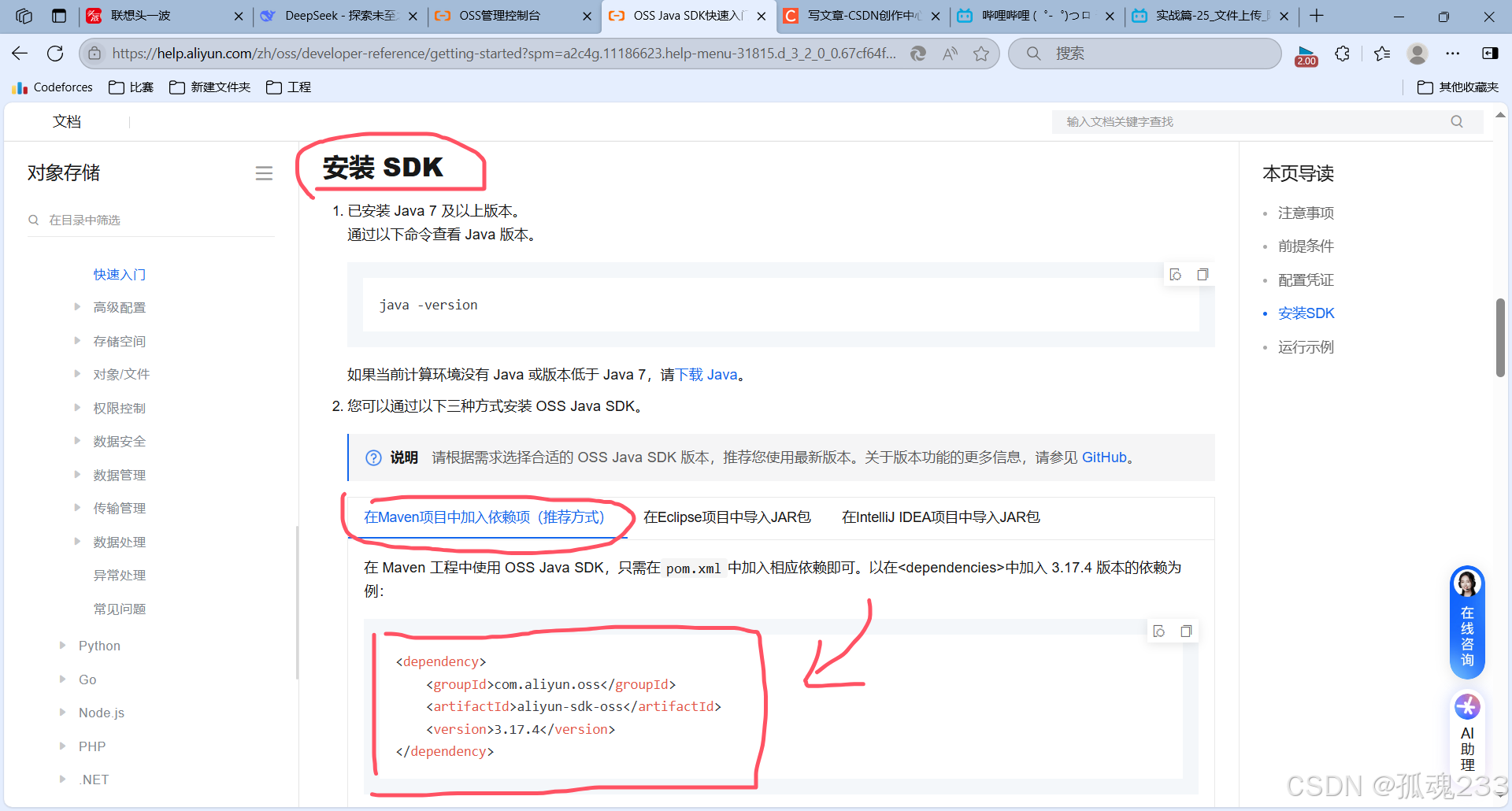Collapse the 对象存储 sidebar hamburger menu
The height and width of the screenshot is (811, 1512).
tap(264, 173)
